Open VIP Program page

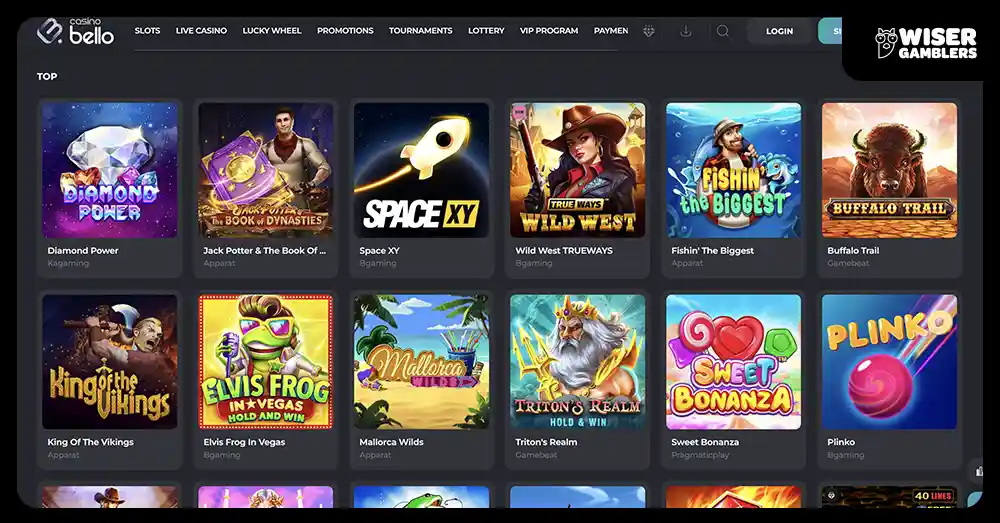pos(549,31)
